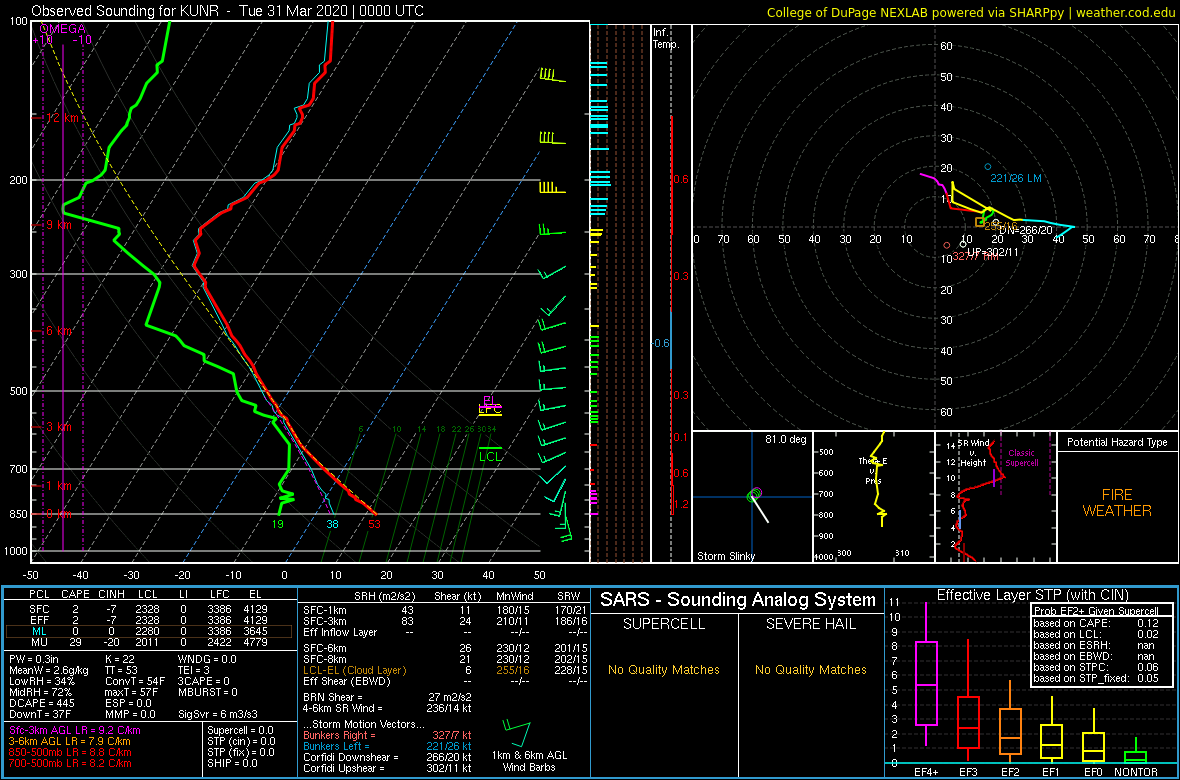Click the '700-500mb LR = 8.2 C/km' line
This screenshot has height=780, width=1180.
(70, 763)
